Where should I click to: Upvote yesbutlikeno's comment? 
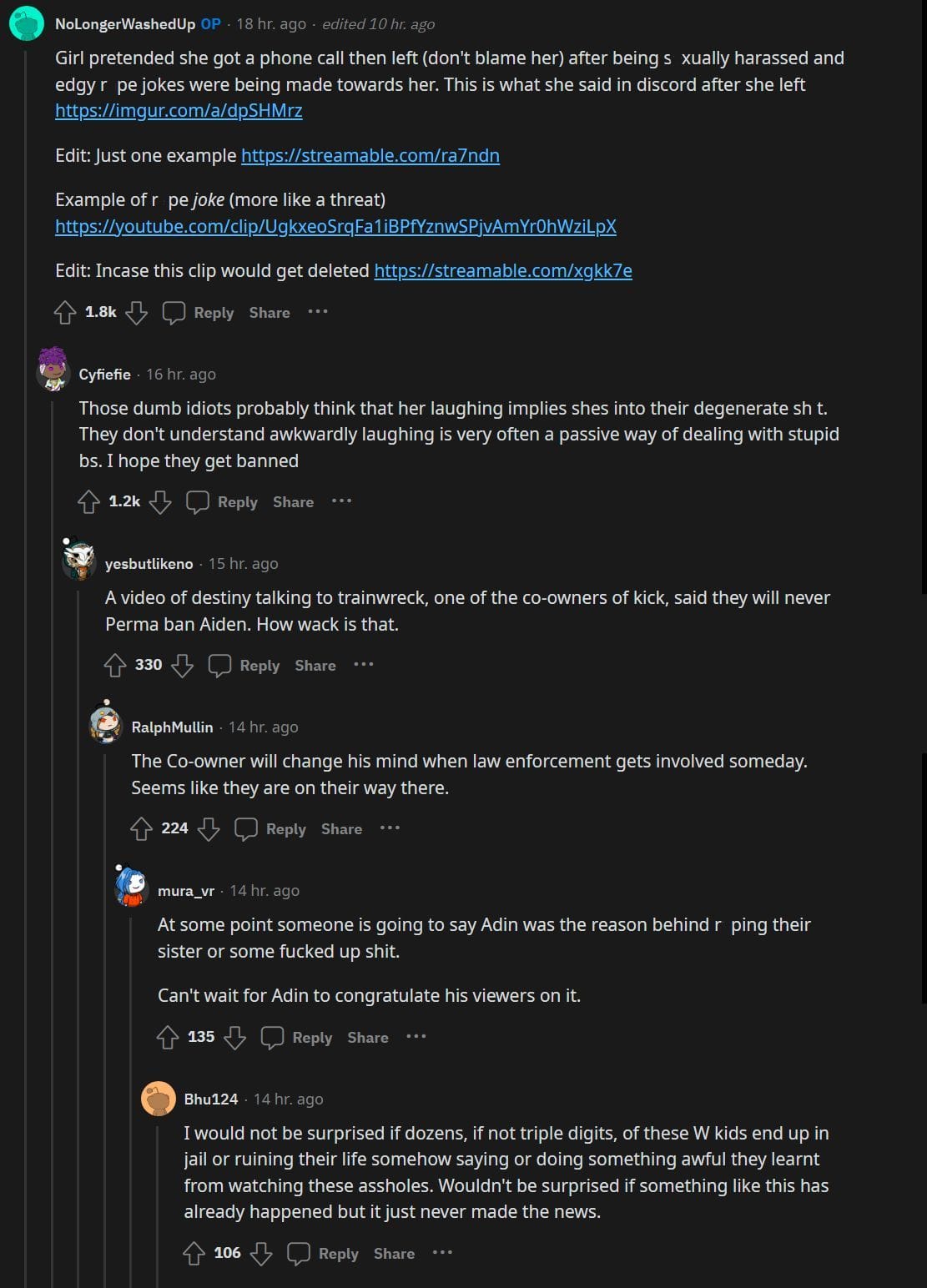click(x=115, y=665)
